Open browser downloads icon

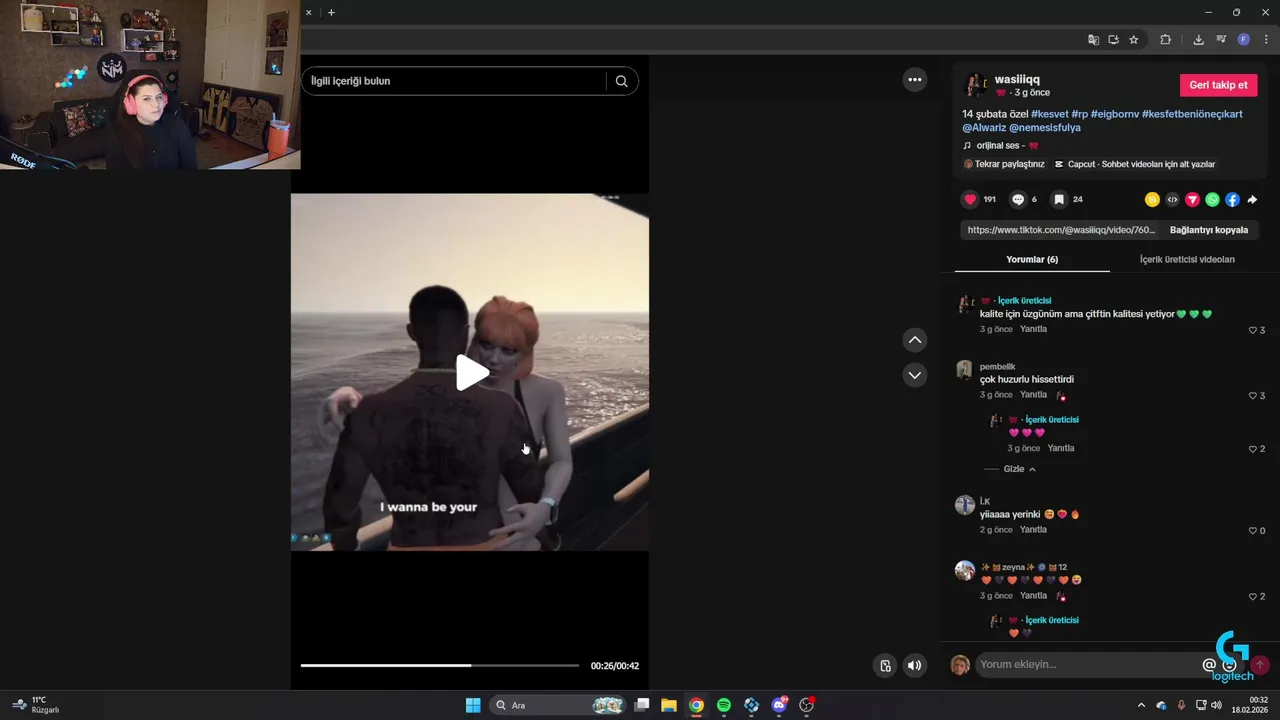click(1198, 40)
